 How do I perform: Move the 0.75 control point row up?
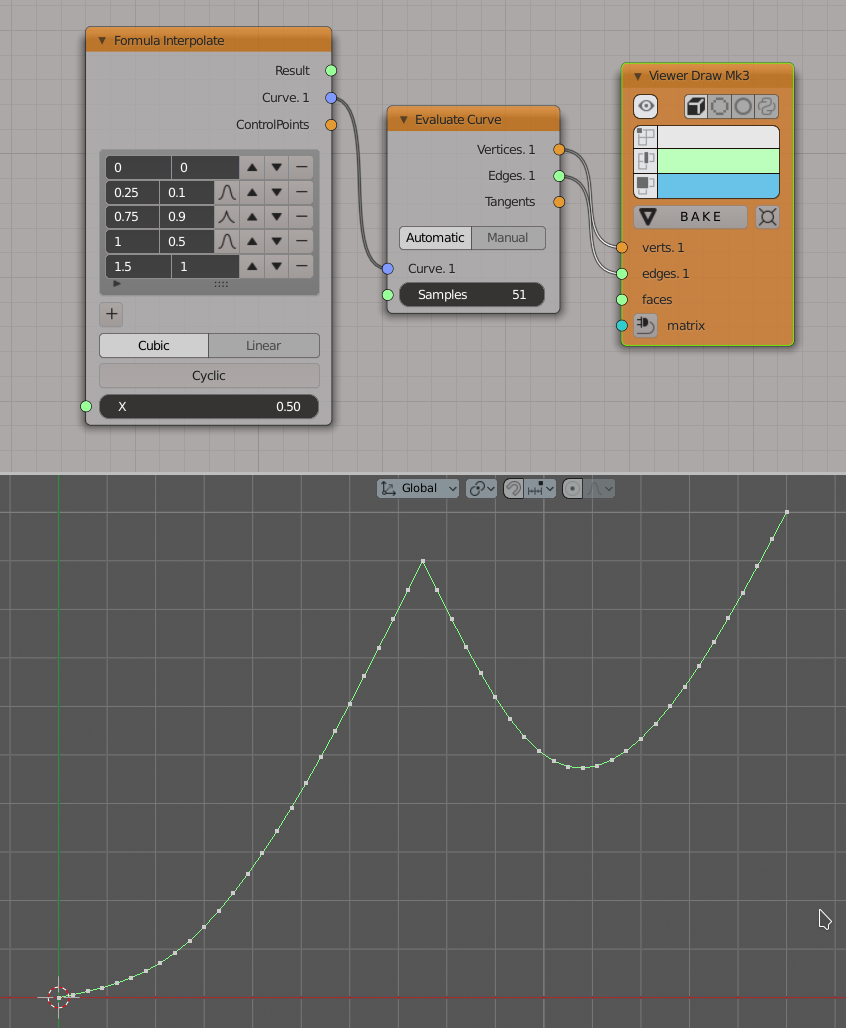point(253,217)
